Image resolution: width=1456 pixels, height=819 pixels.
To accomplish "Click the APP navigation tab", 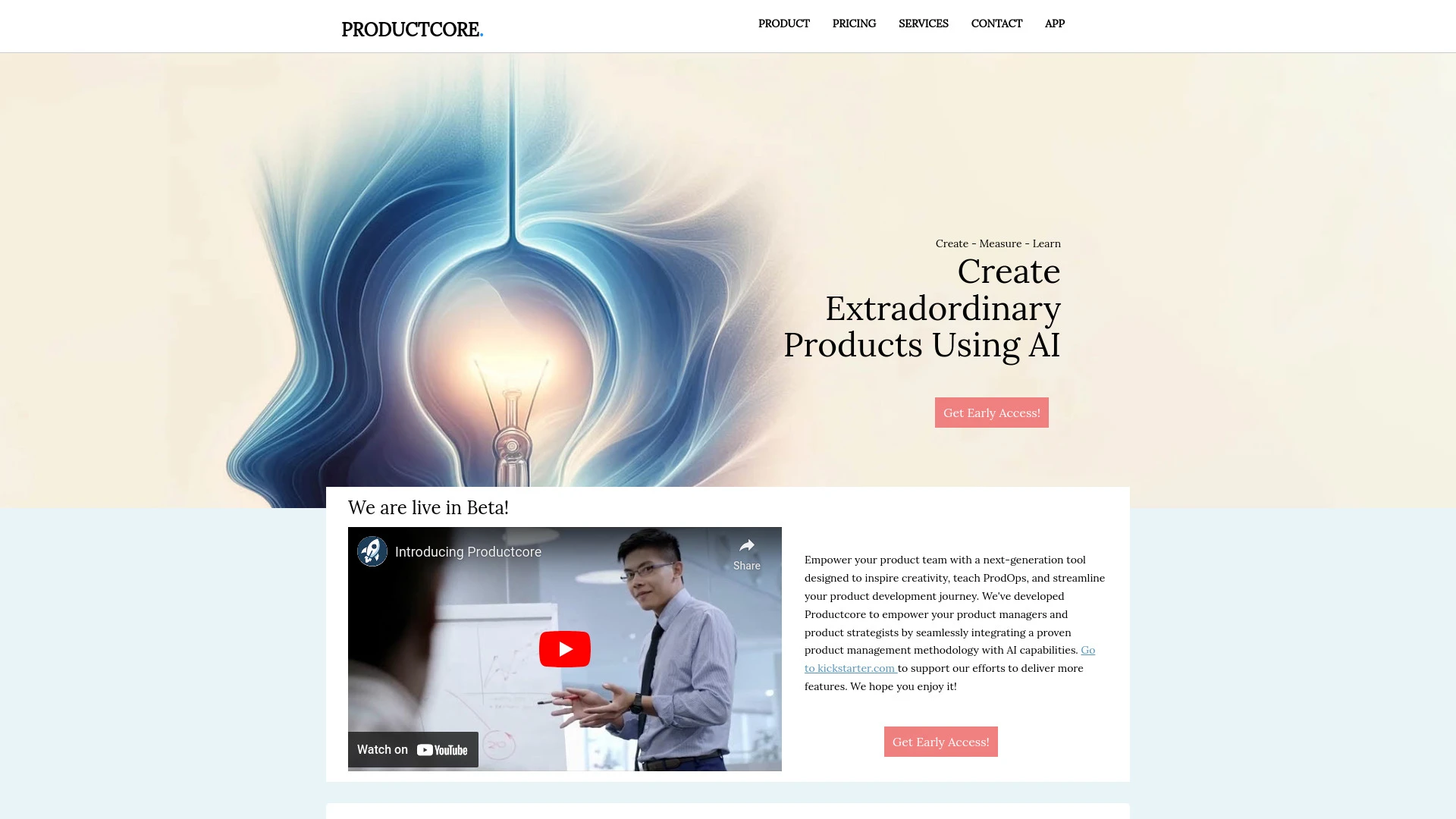I will tap(1055, 23).
